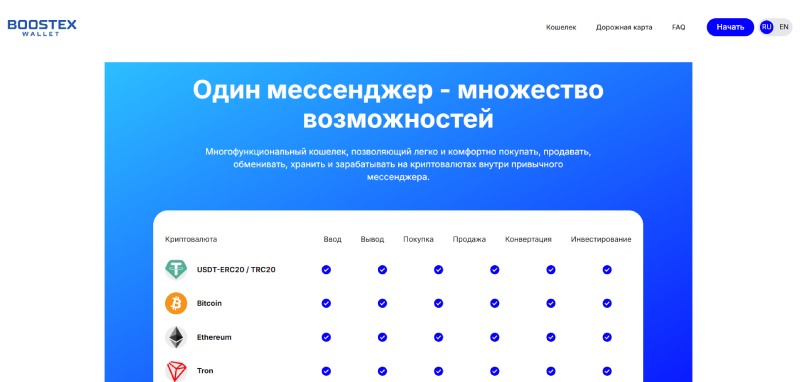Click the Начать button
800x382 pixels.
click(730, 27)
